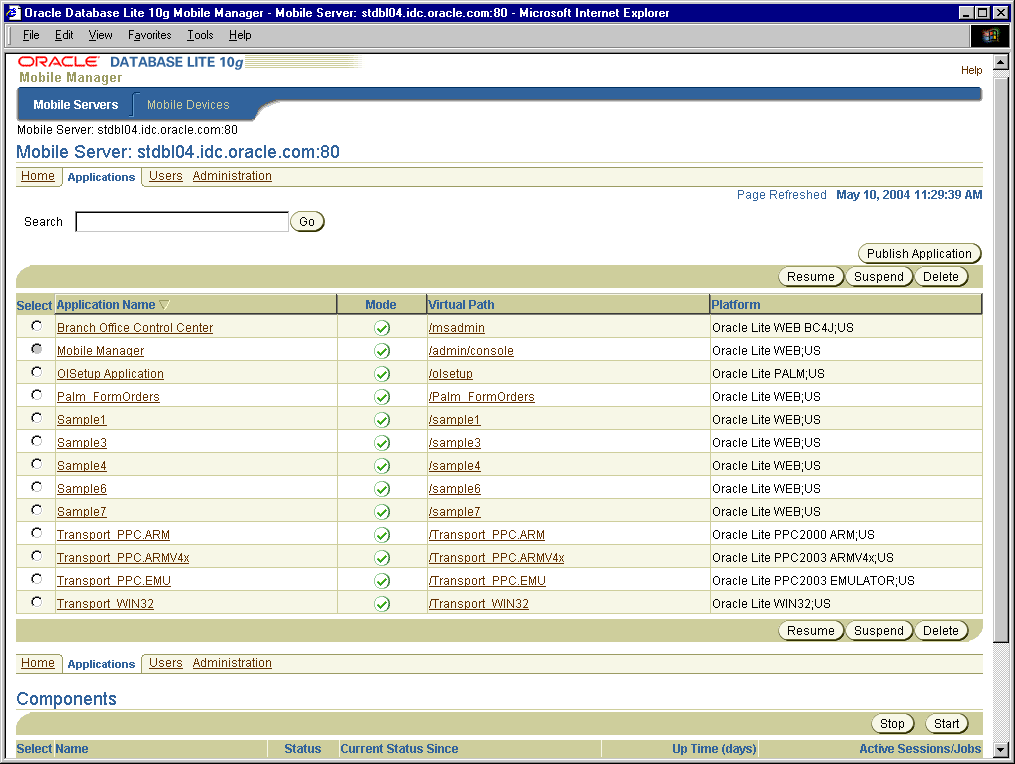Viewport: 1015px width, 764px height.
Task: Click the mode checkmark icon for Transport_WIN32
Action: coord(382,604)
